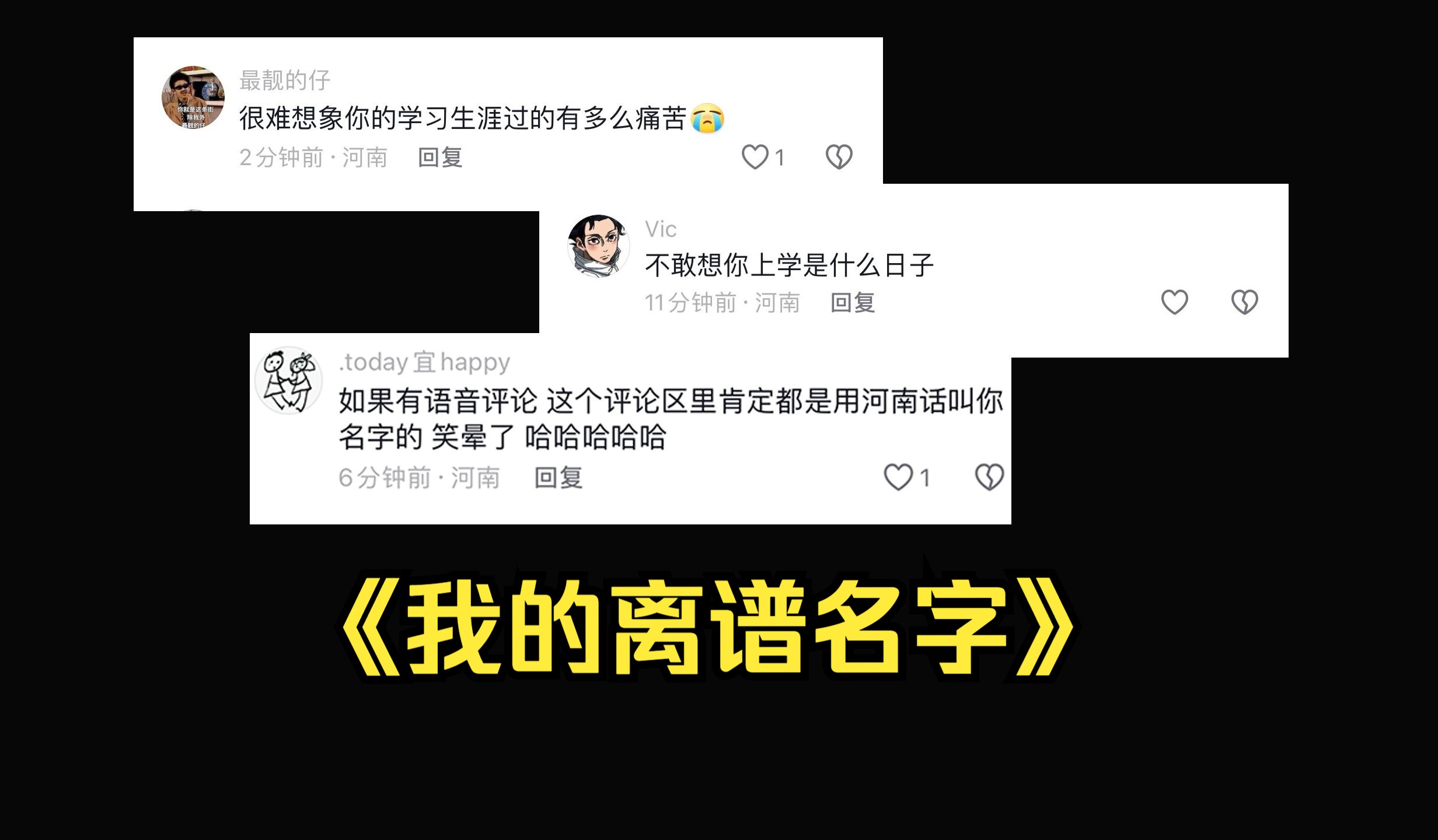The width and height of the screenshot is (1438, 840).
Task: Reply to .today宜happy comment
Action: pyautogui.click(x=559, y=478)
